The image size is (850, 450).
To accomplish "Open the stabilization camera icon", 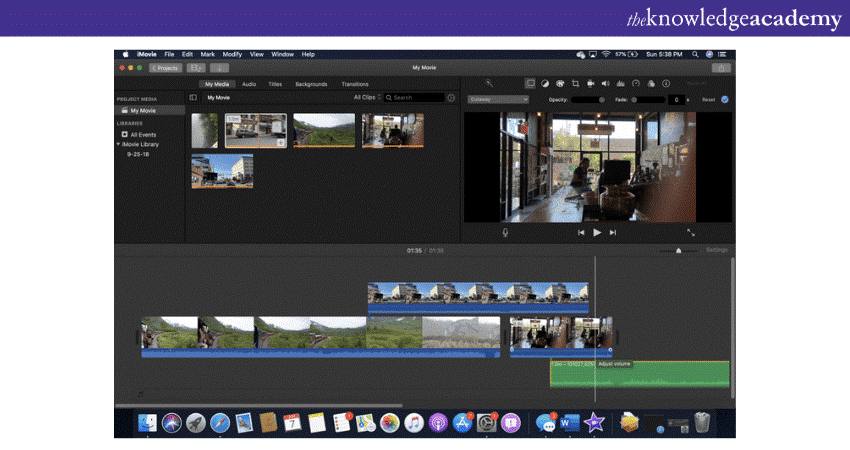I will 591,84.
